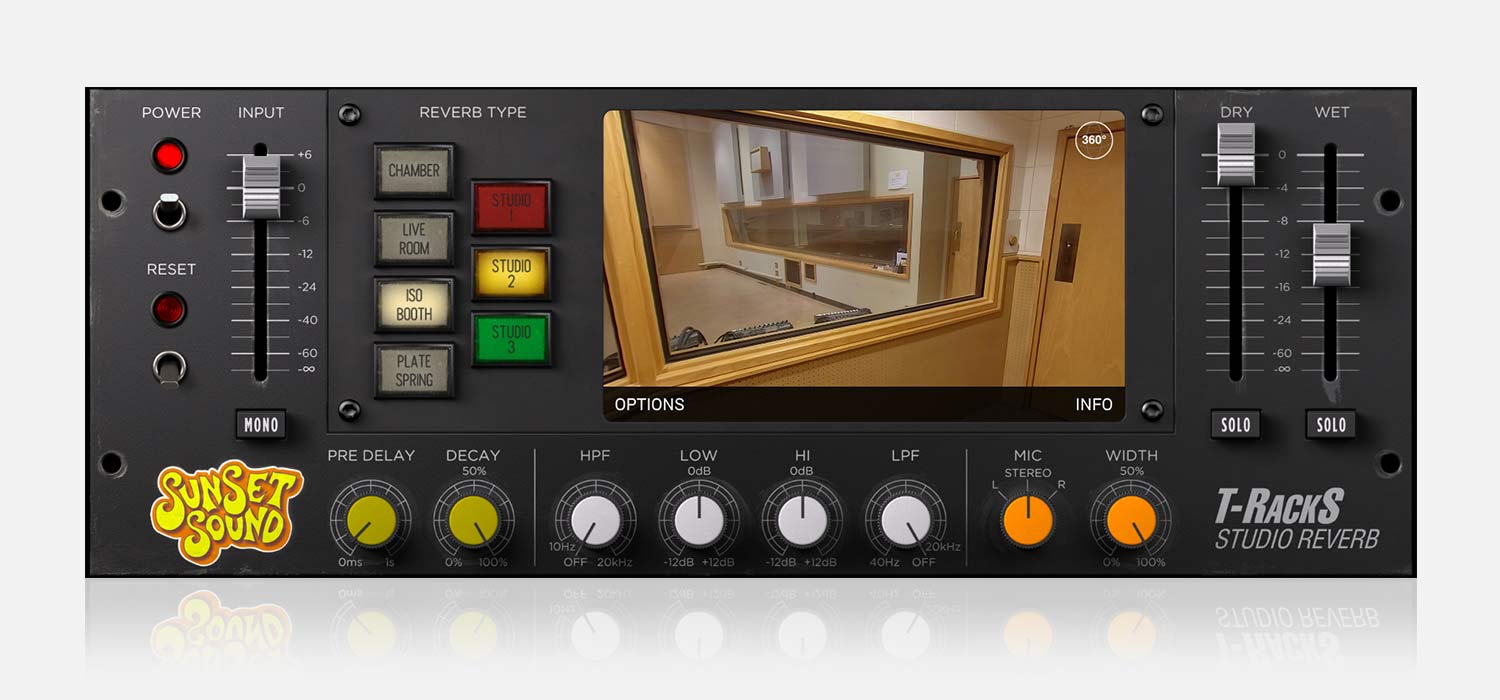Click the WET fader handle

pos(1331,254)
